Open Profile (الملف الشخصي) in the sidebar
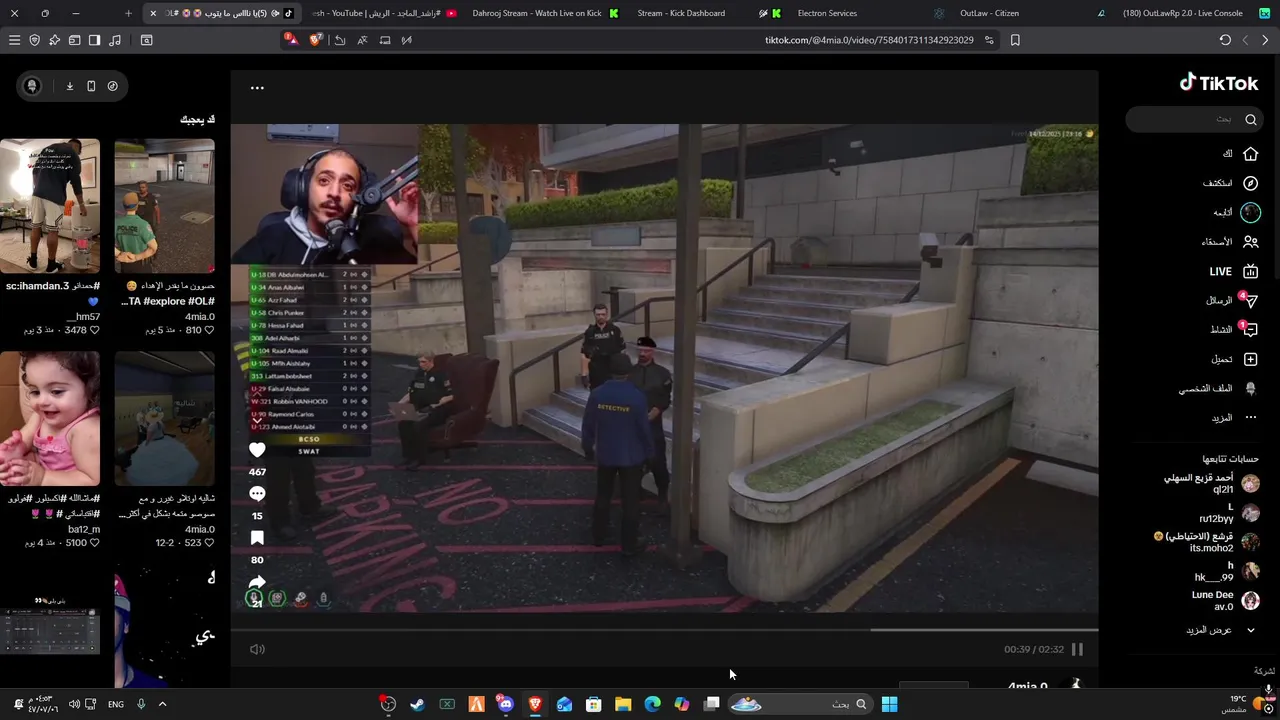The width and height of the screenshot is (1280, 720). click(x=1218, y=388)
